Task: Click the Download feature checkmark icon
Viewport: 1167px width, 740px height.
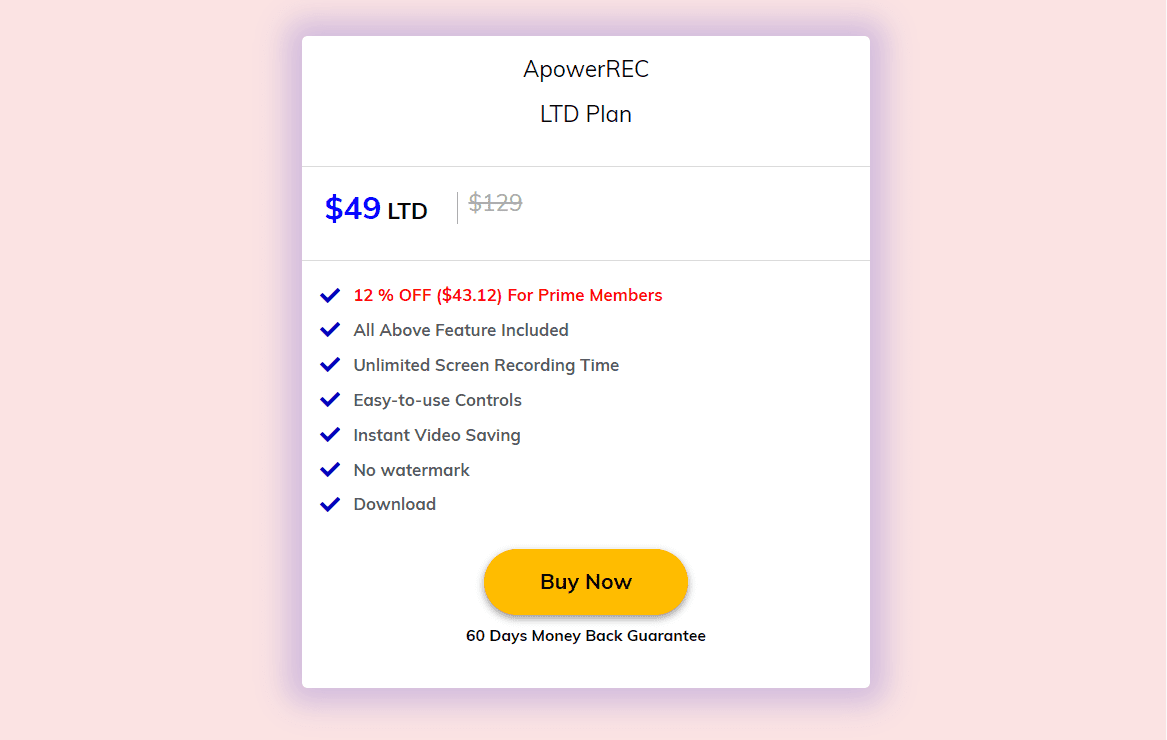Action: pos(330,504)
